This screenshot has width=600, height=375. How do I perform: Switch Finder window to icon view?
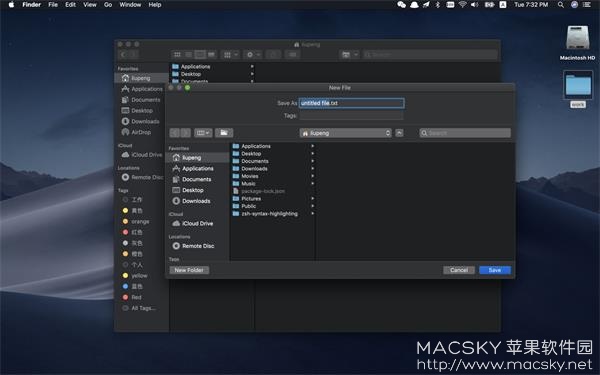(x=177, y=55)
